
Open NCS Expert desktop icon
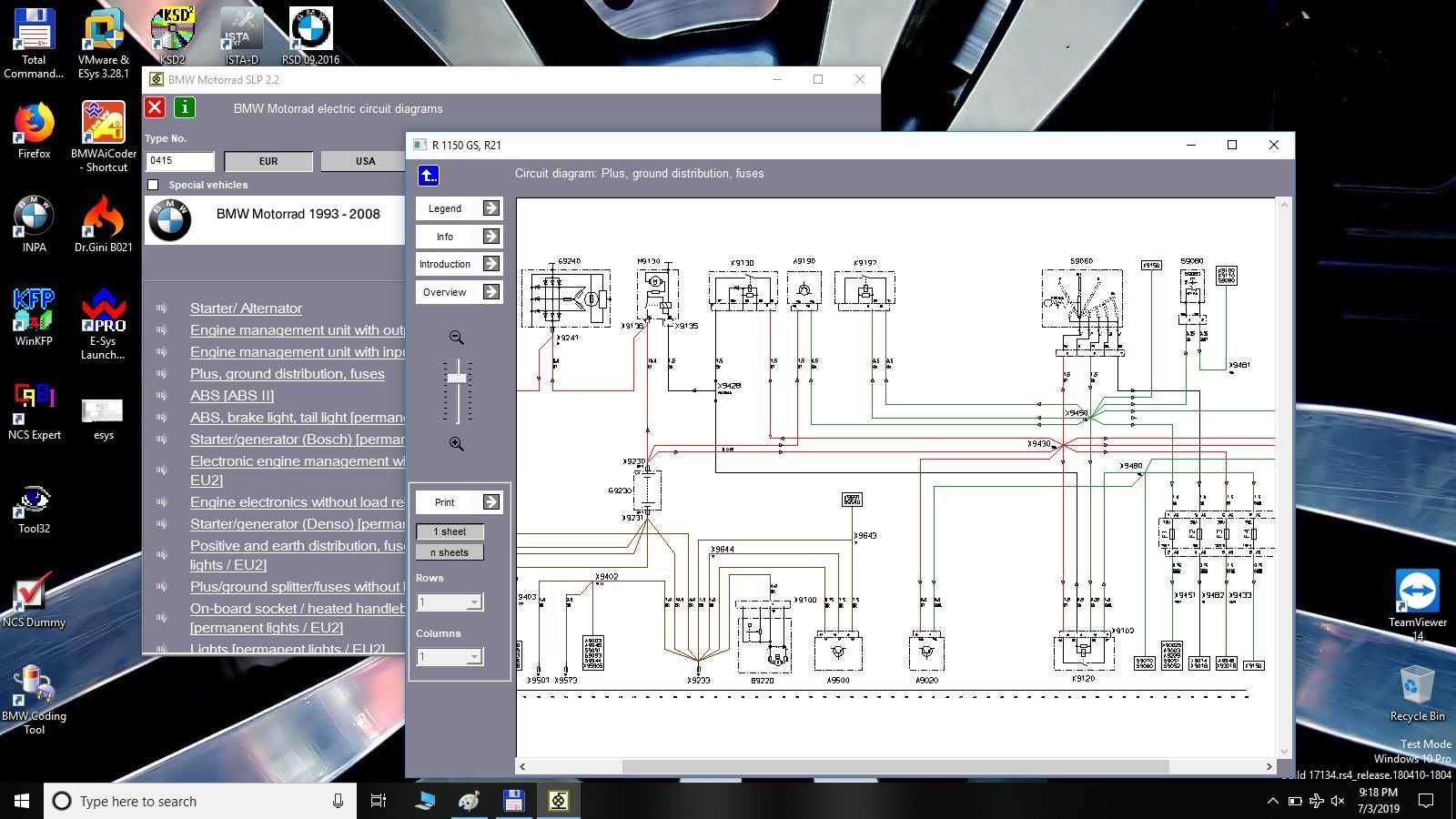coord(34,411)
